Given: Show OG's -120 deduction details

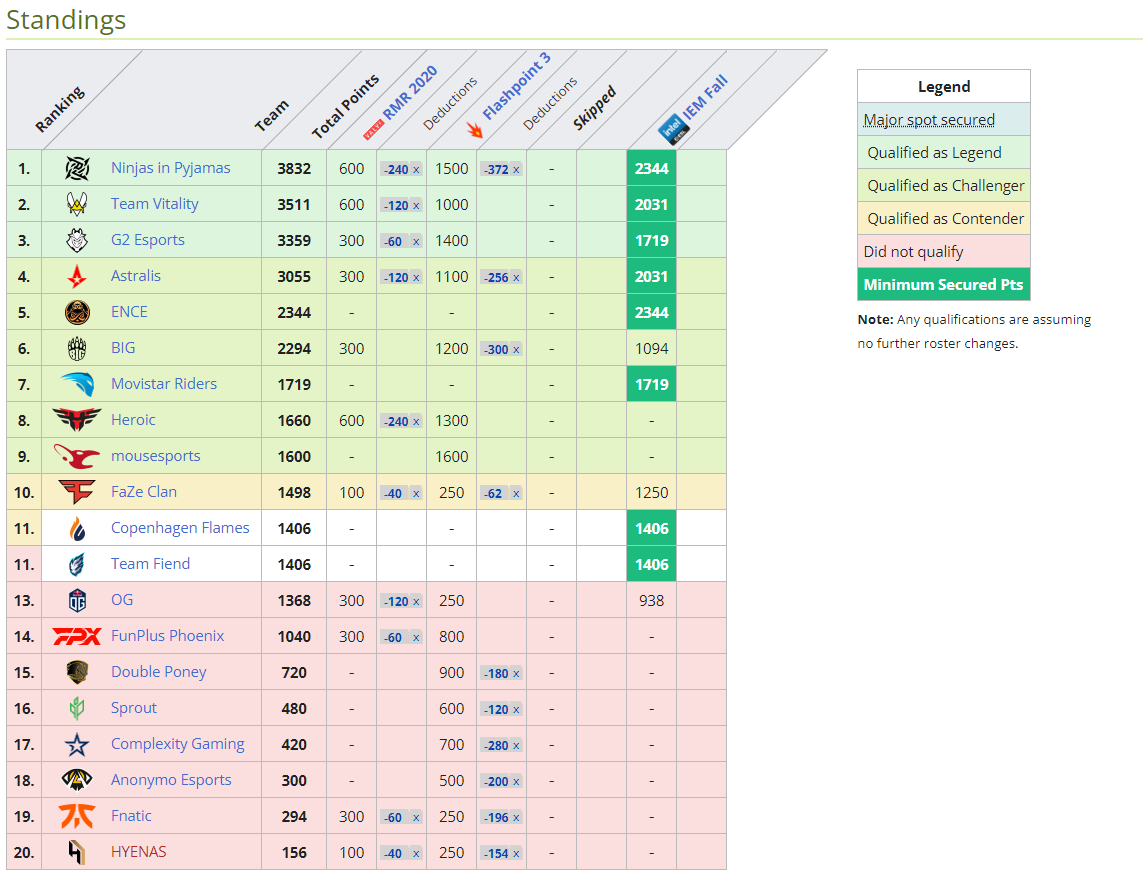Looking at the screenshot, I should coord(402,601).
